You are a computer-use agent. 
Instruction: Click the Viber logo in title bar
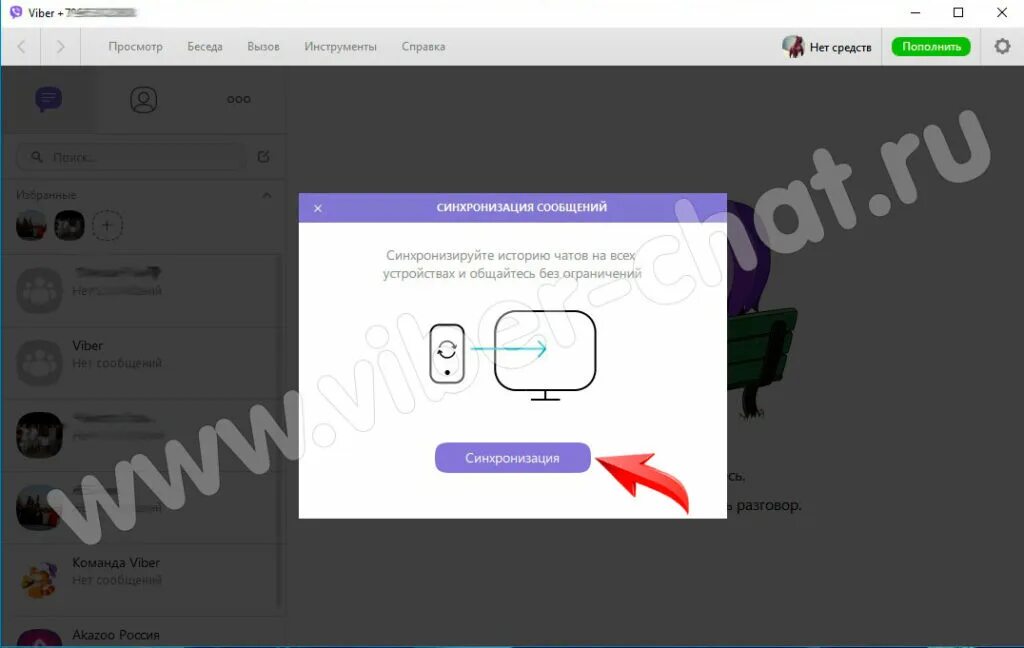coord(16,12)
